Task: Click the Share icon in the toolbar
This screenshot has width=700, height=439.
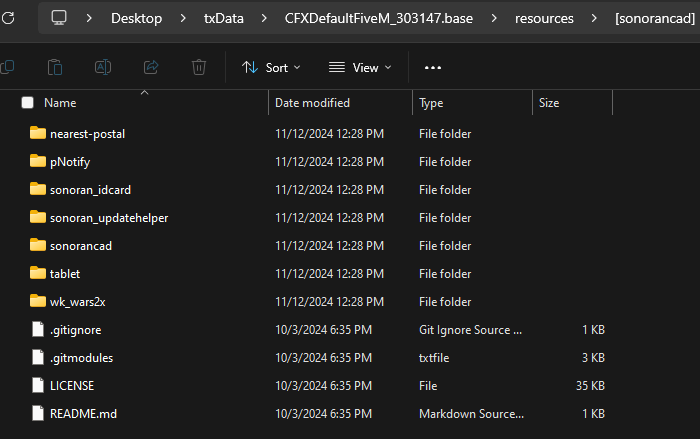Action: click(151, 67)
